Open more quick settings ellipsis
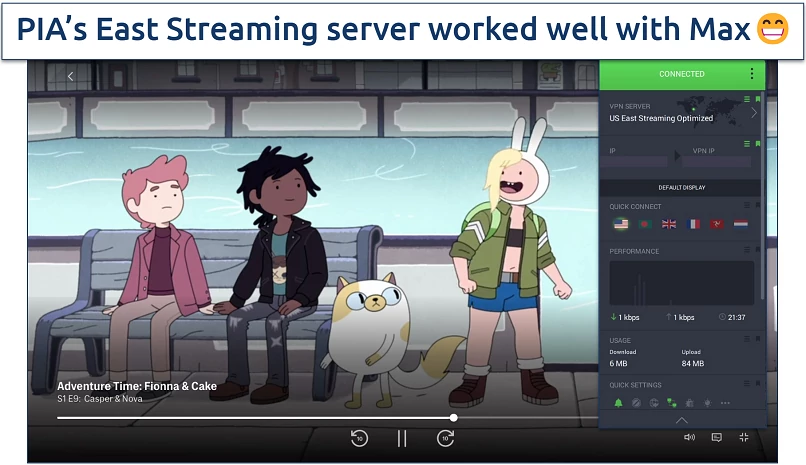The width and height of the screenshot is (806, 465). (x=725, y=403)
